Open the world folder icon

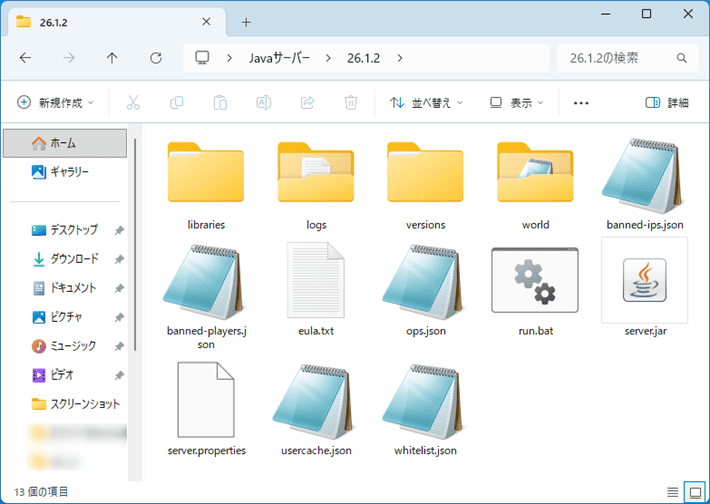click(535, 172)
